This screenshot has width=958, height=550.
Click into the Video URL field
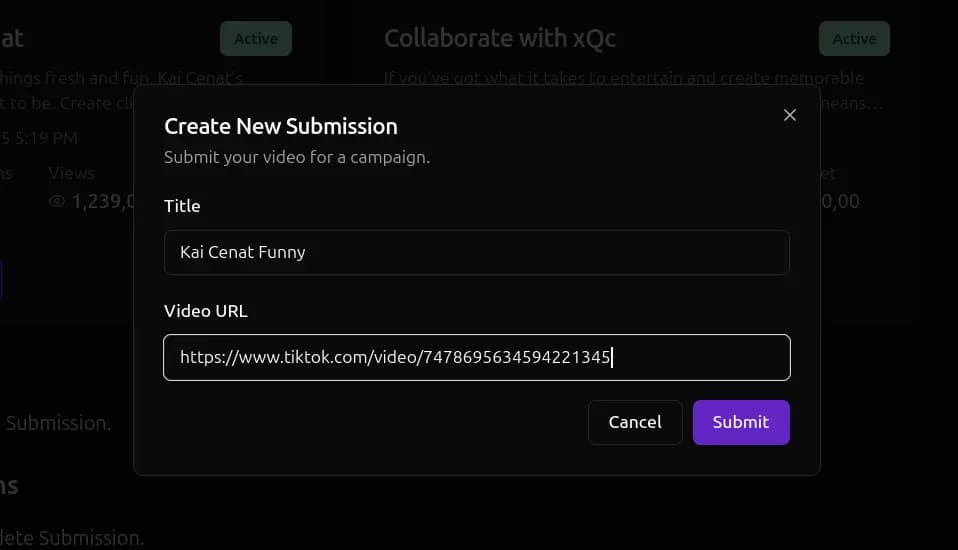[x=476, y=357]
